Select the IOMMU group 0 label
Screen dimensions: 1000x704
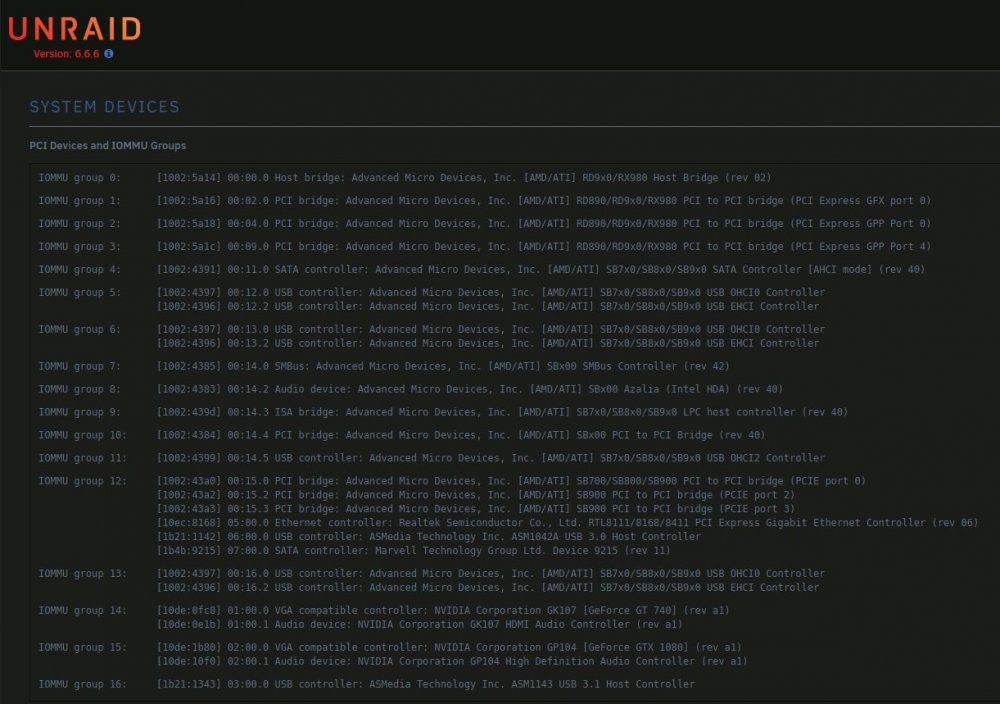(80, 177)
